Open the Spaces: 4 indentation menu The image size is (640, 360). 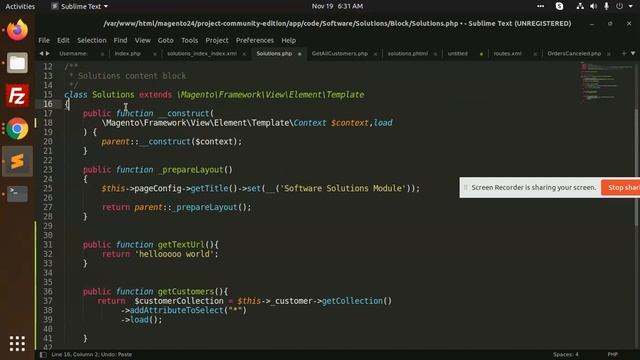(x=565, y=355)
